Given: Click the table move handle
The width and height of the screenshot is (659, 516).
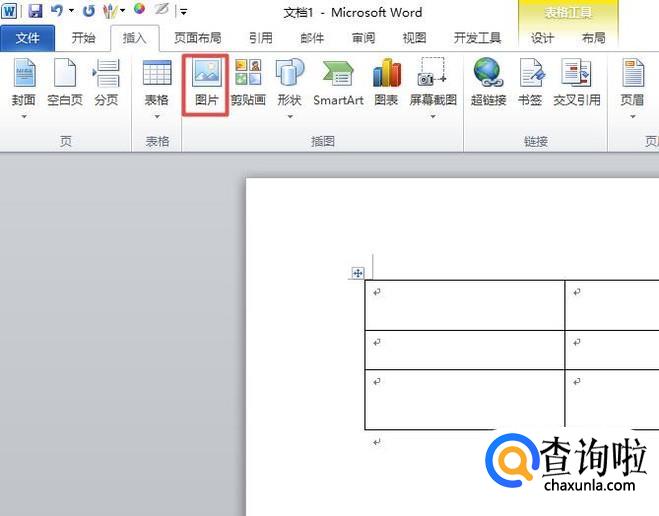Looking at the screenshot, I should pyautogui.click(x=358, y=273).
